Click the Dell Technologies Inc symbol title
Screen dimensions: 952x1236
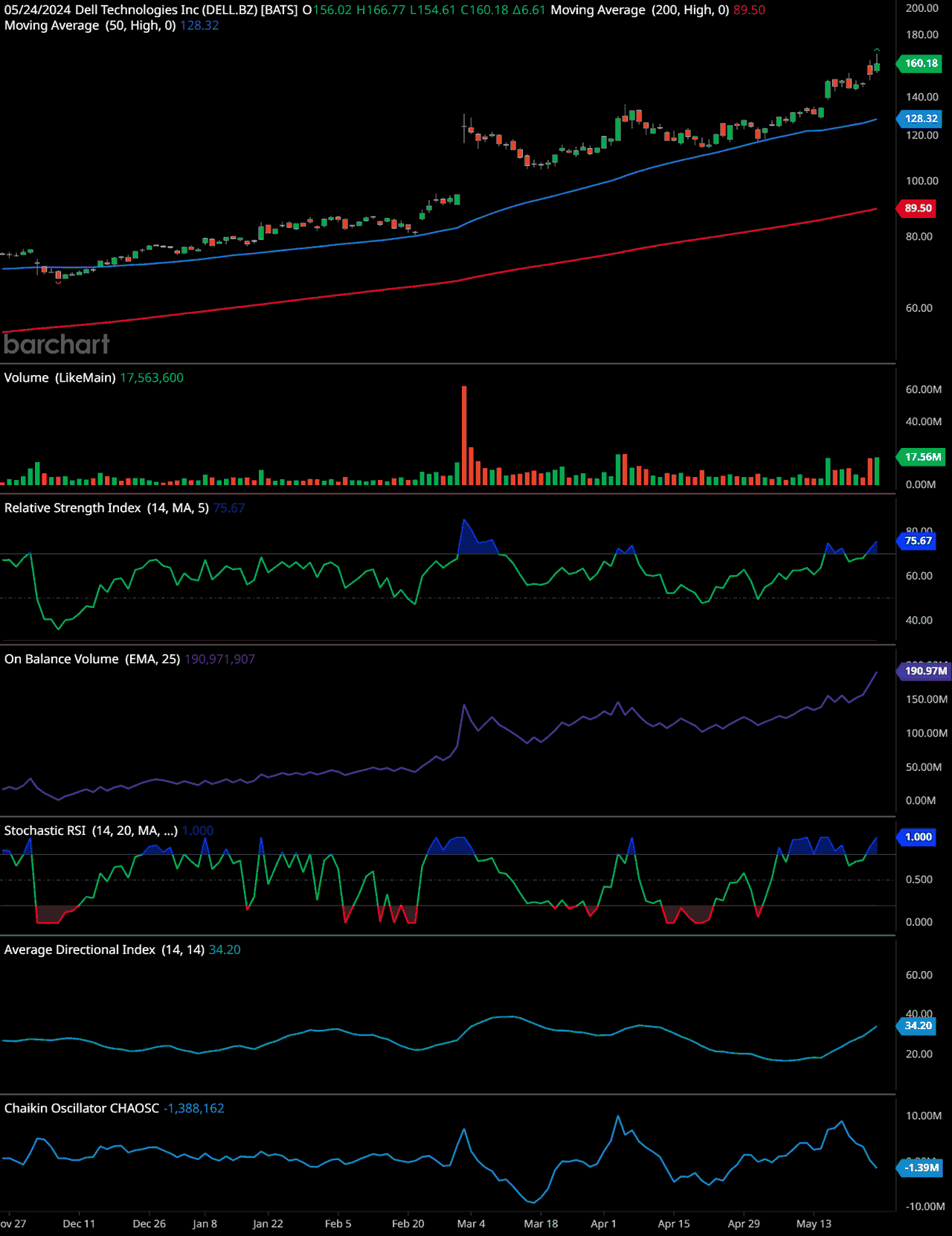coord(151,10)
